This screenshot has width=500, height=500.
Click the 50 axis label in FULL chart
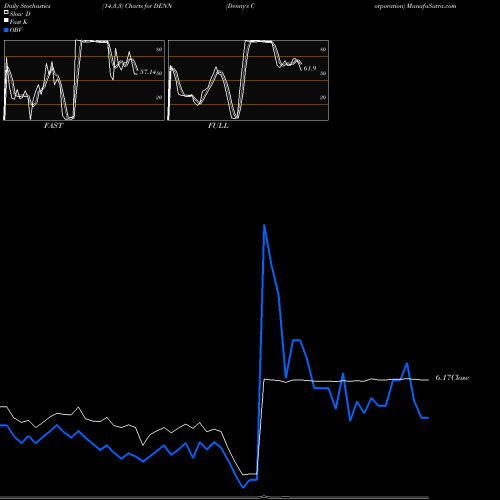click(x=323, y=73)
